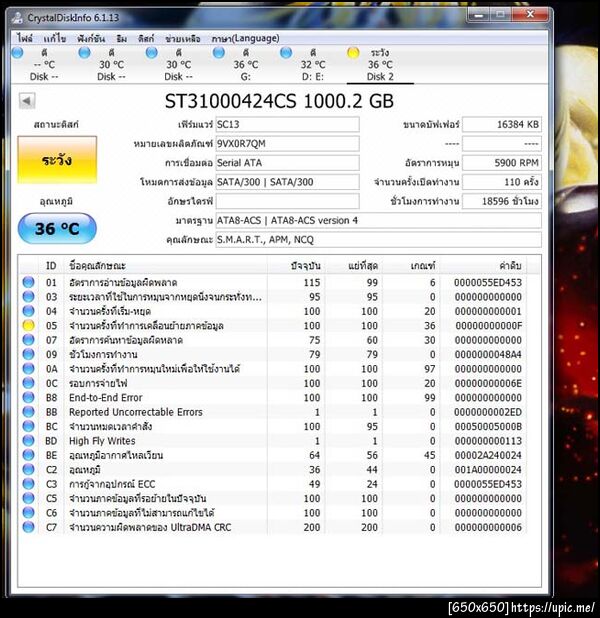Screen dimensions: 600x618
Task: Click the buffer size field 16384 KB
Action: tap(502, 125)
